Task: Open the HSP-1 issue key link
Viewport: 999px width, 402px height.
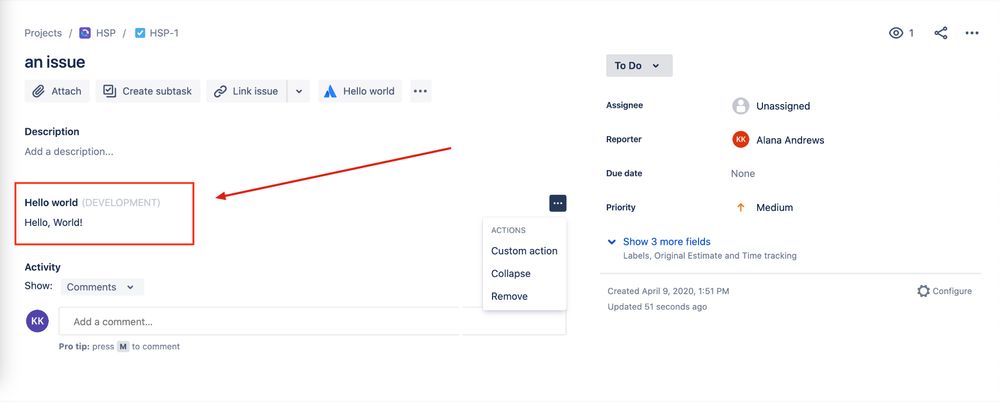Action: click(164, 33)
